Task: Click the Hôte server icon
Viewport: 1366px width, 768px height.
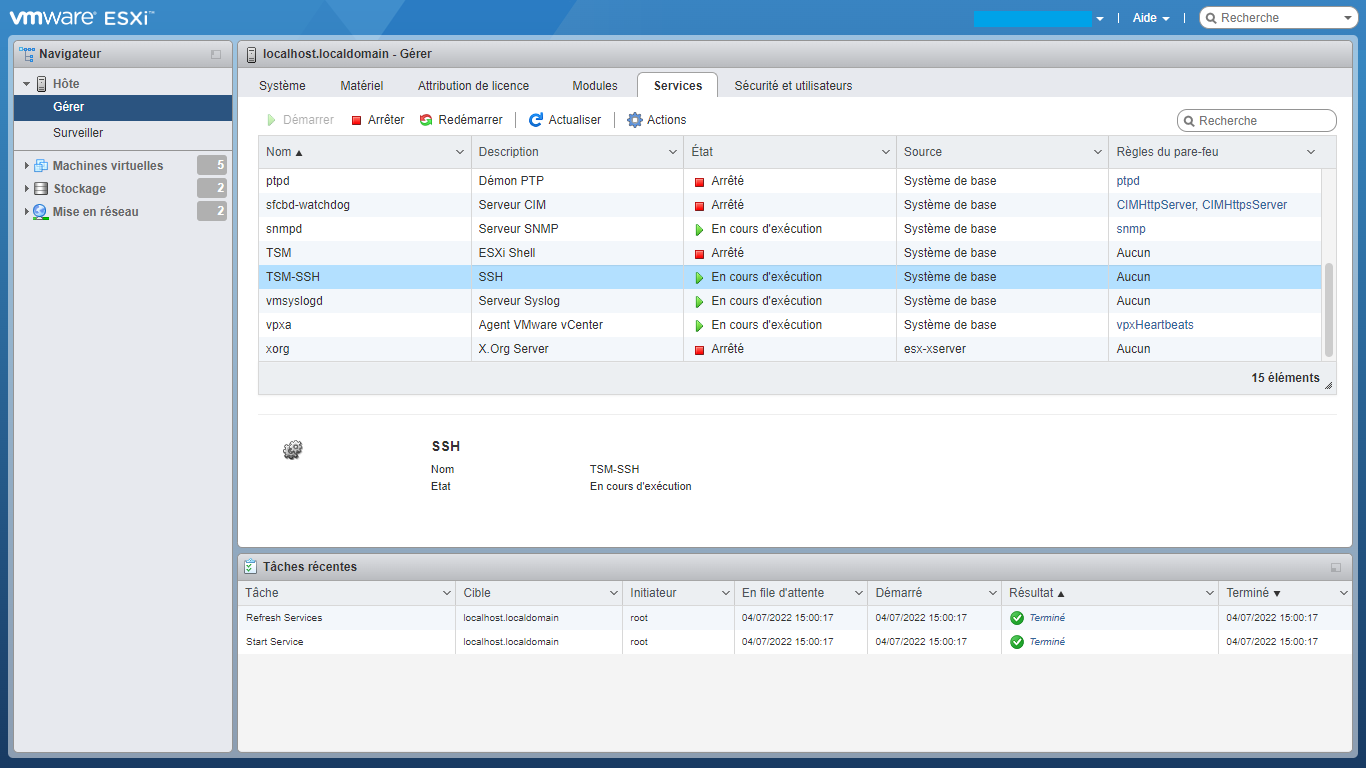Action: click(x=42, y=84)
